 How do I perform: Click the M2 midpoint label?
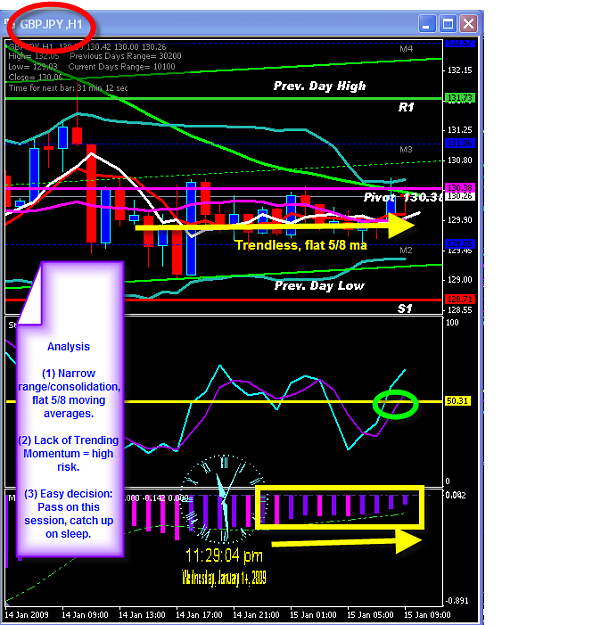click(406, 250)
